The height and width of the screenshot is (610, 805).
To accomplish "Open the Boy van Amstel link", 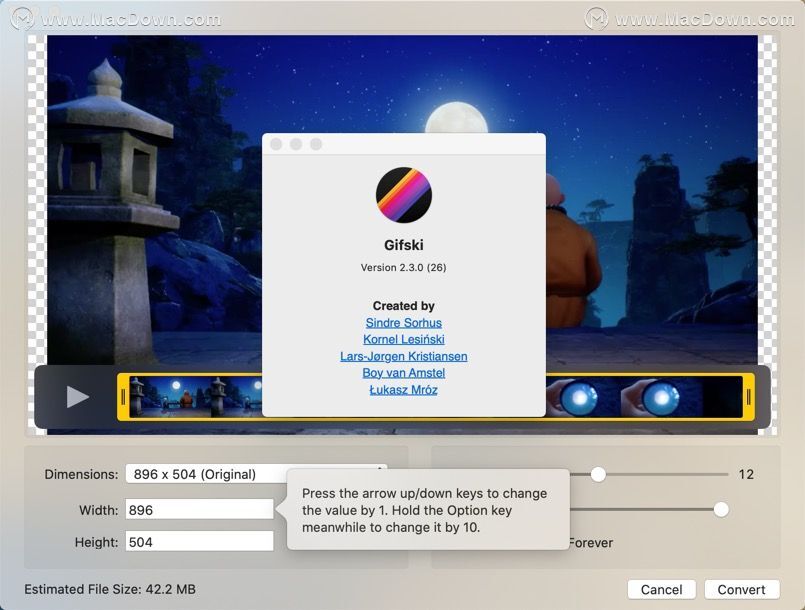I will (x=404, y=373).
